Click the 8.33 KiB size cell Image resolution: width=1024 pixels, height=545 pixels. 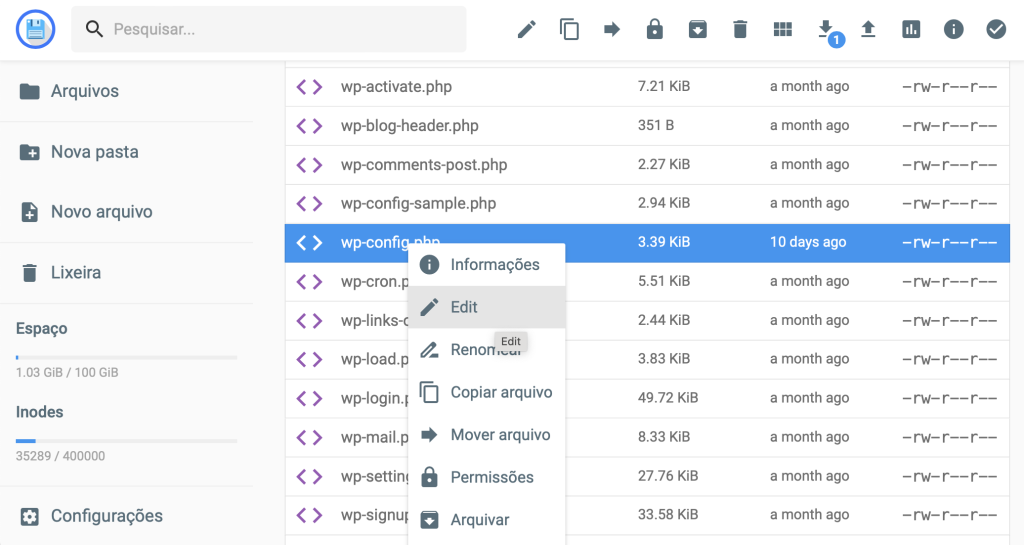664,437
